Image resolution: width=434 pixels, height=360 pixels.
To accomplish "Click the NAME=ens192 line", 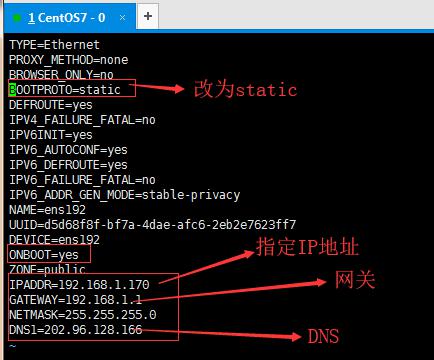I will pyautogui.click(x=47, y=210).
